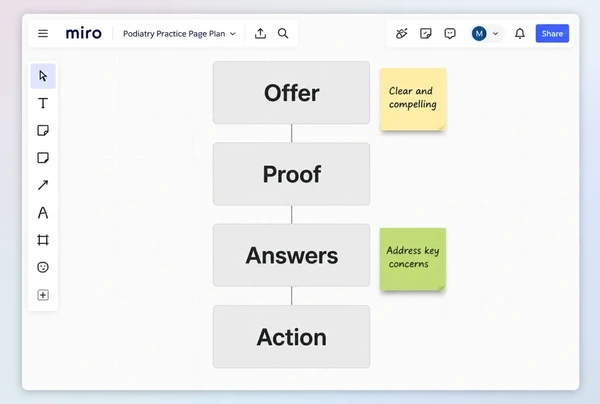Select the green Address key concerns sticky note

click(x=413, y=259)
